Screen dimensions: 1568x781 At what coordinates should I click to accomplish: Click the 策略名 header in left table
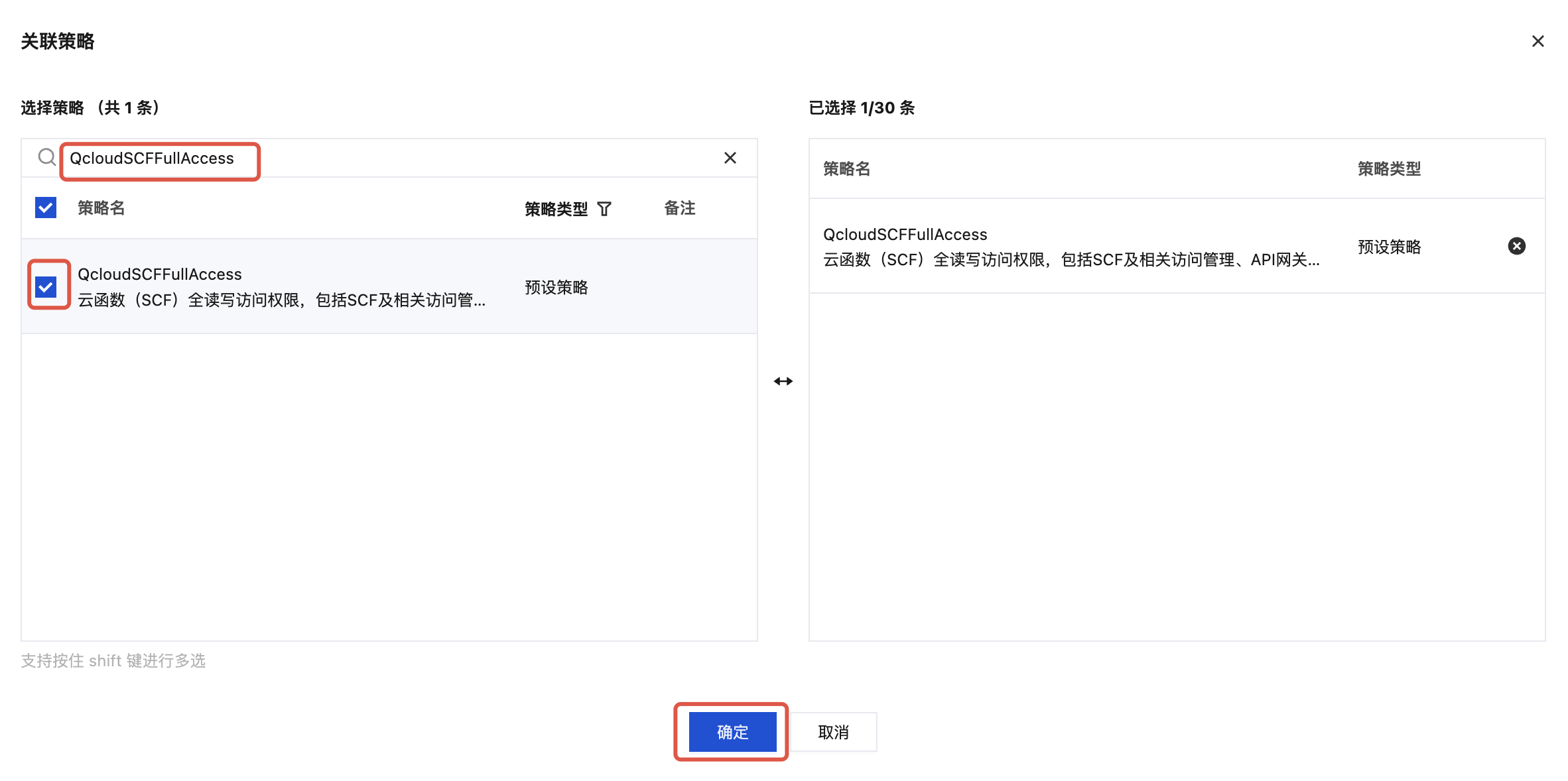(101, 208)
